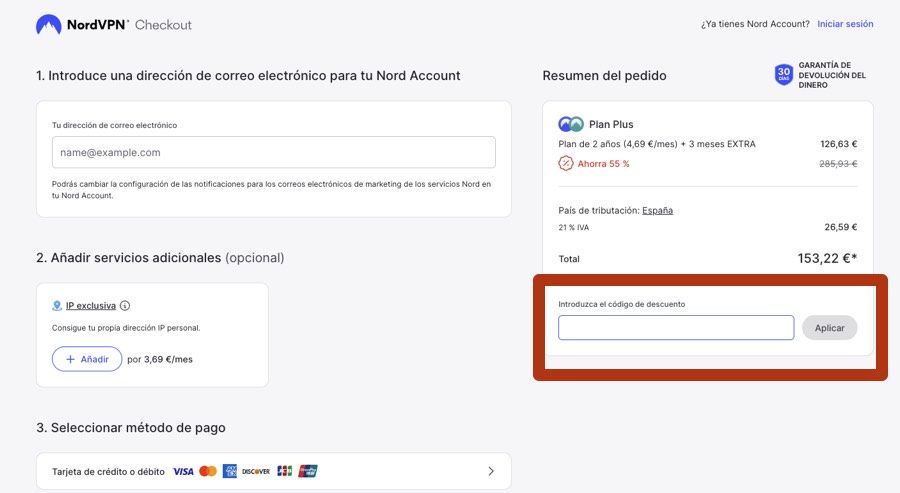
Task: Click the NordVPN mountain logo
Action: [x=48, y=25]
